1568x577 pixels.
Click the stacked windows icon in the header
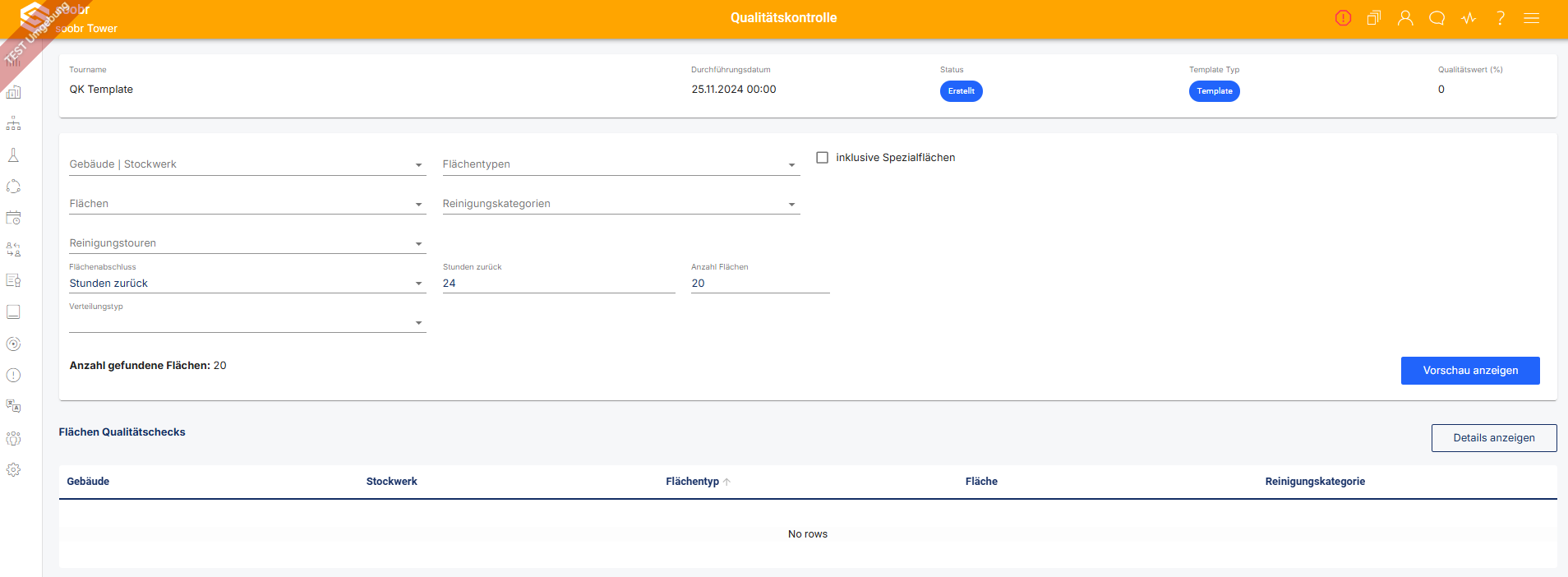(x=1374, y=18)
